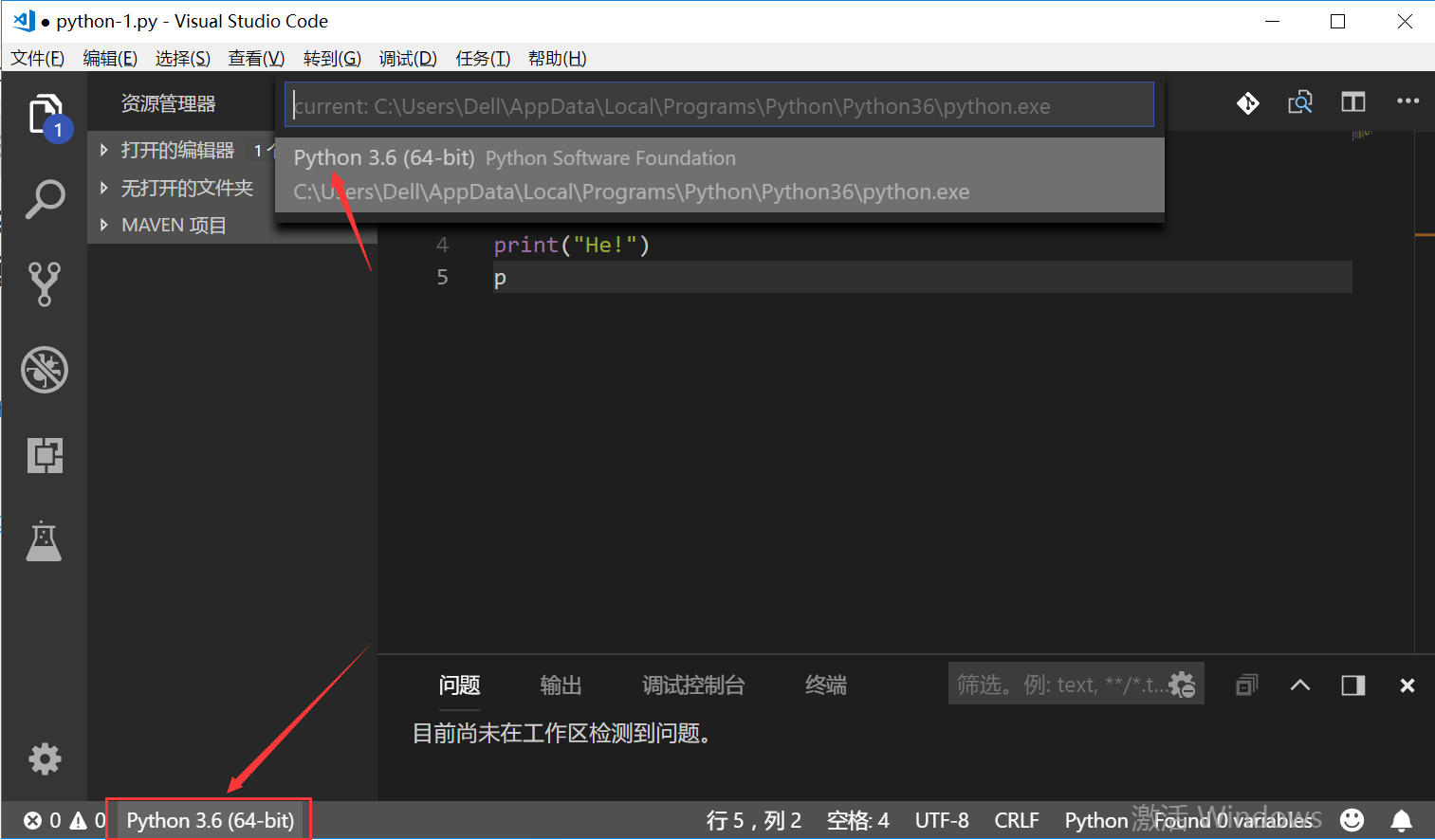Open the 调试(D) menu

pos(407,58)
